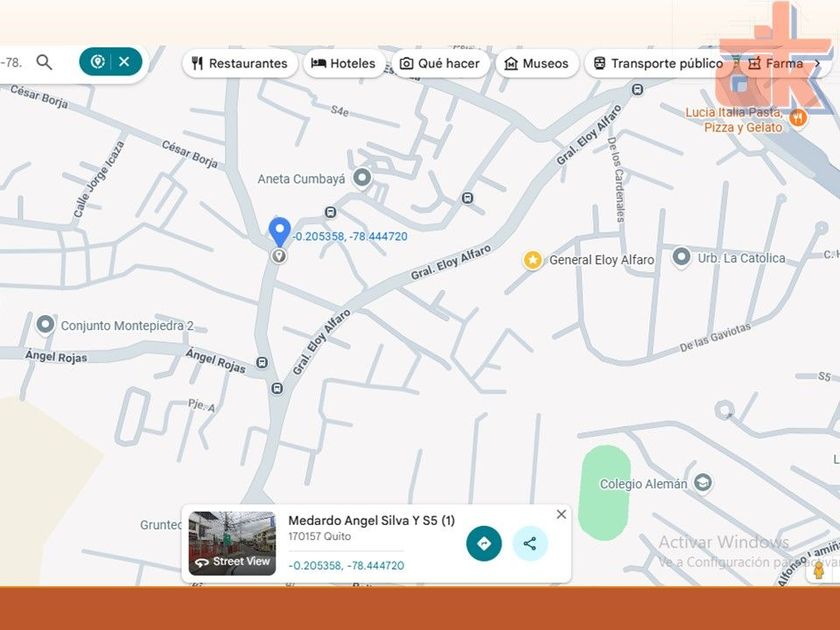Close the Medardo Angel Silva info card
Screen dimensions: 840x630
pos(561,514)
